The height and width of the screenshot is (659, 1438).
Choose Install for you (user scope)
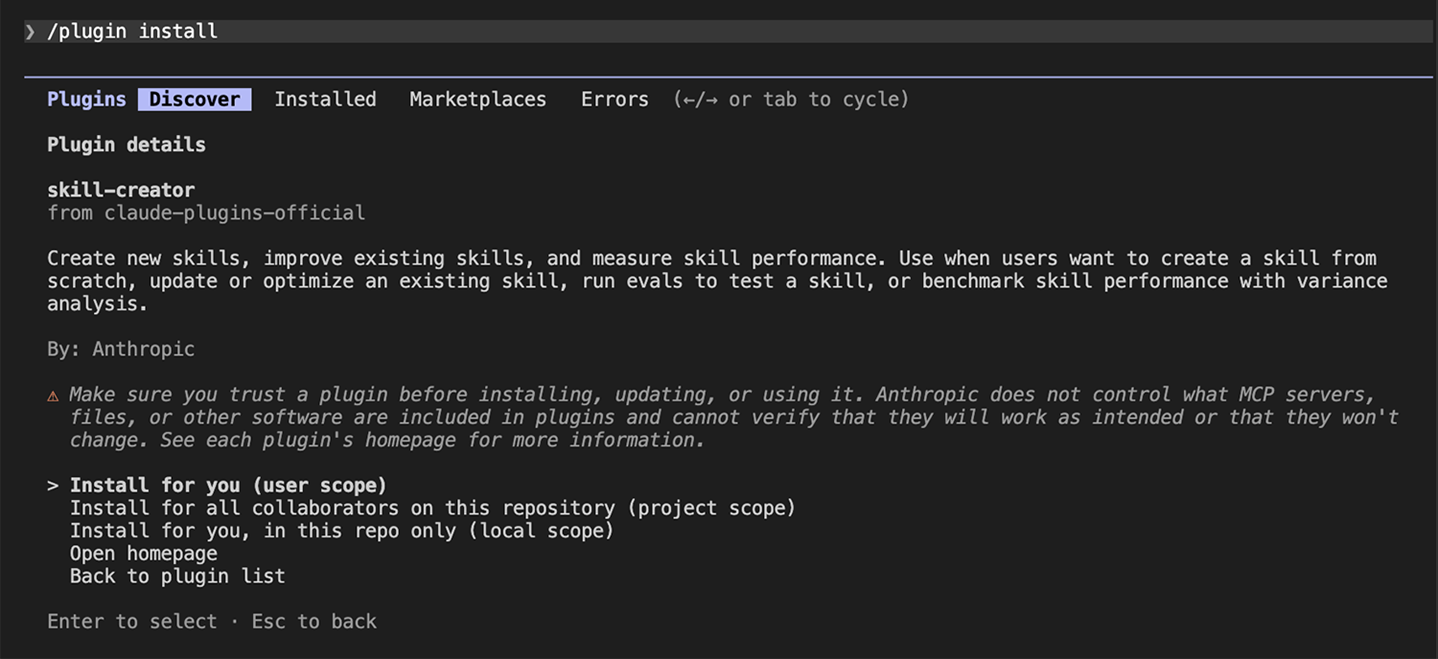(x=228, y=486)
